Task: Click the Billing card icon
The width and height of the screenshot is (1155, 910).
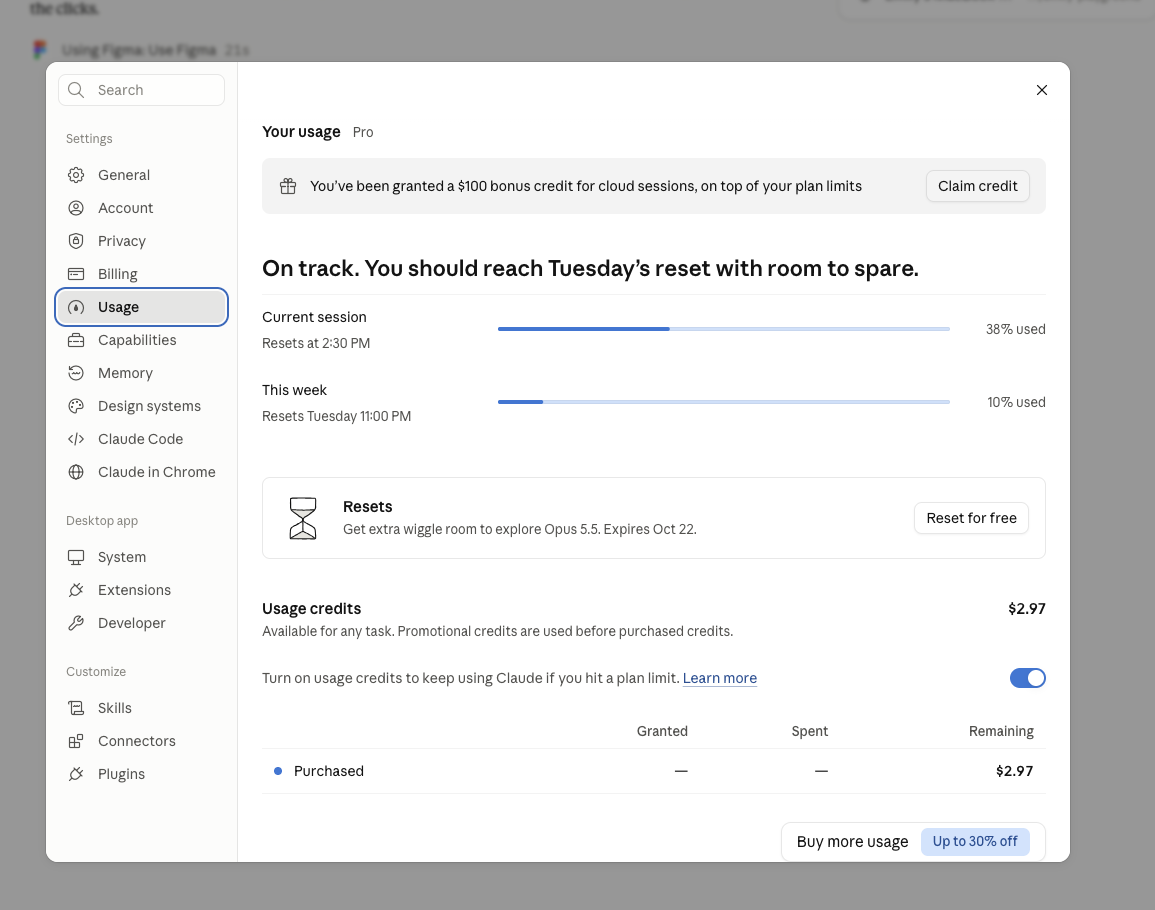Action: tap(76, 274)
